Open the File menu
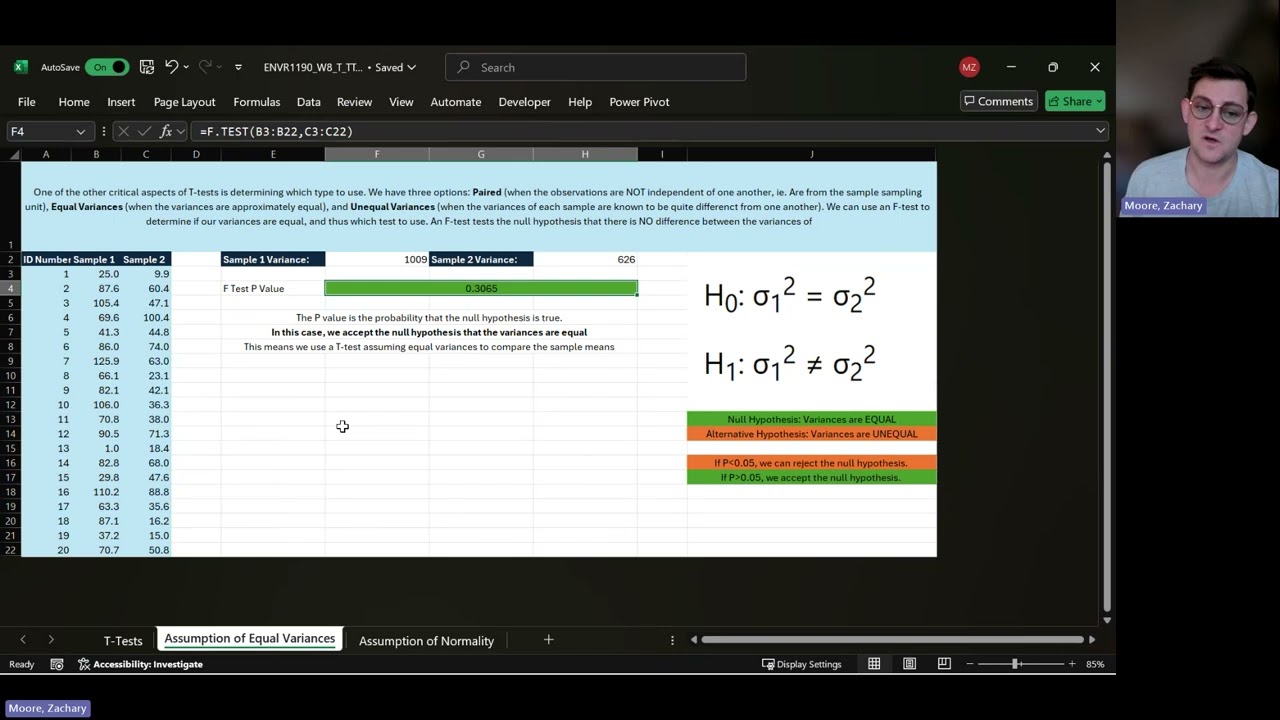Screen dimensions: 1280x720 (27, 102)
